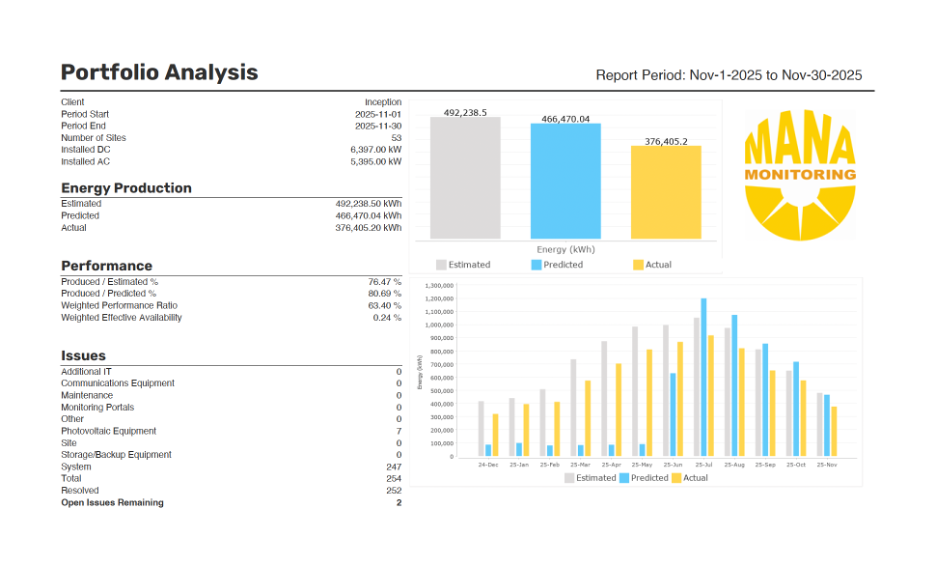Click the Issues section heading
The width and height of the screenshot is (936, 566).
83,356
